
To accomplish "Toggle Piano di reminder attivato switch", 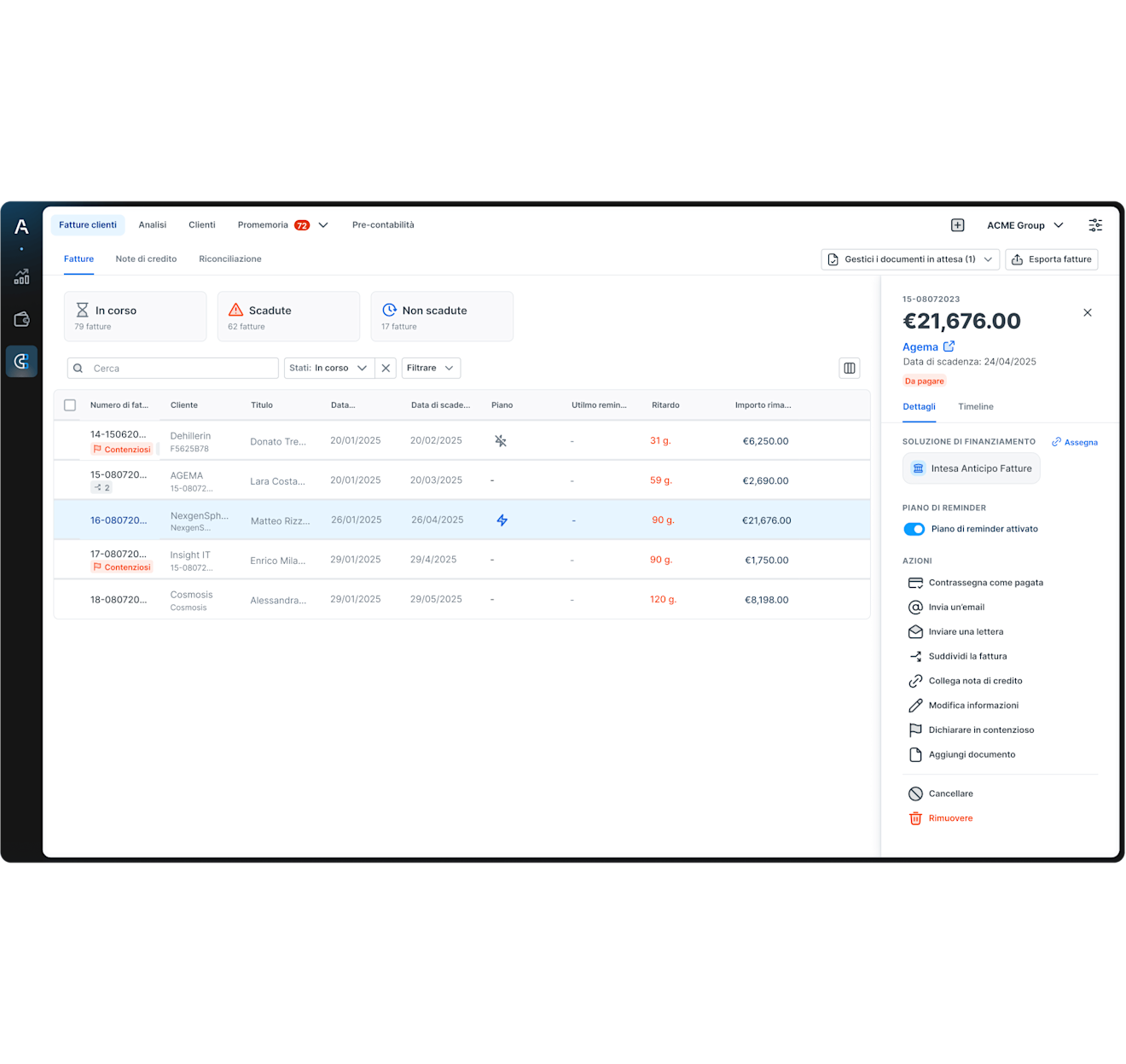I will [914, 529].
